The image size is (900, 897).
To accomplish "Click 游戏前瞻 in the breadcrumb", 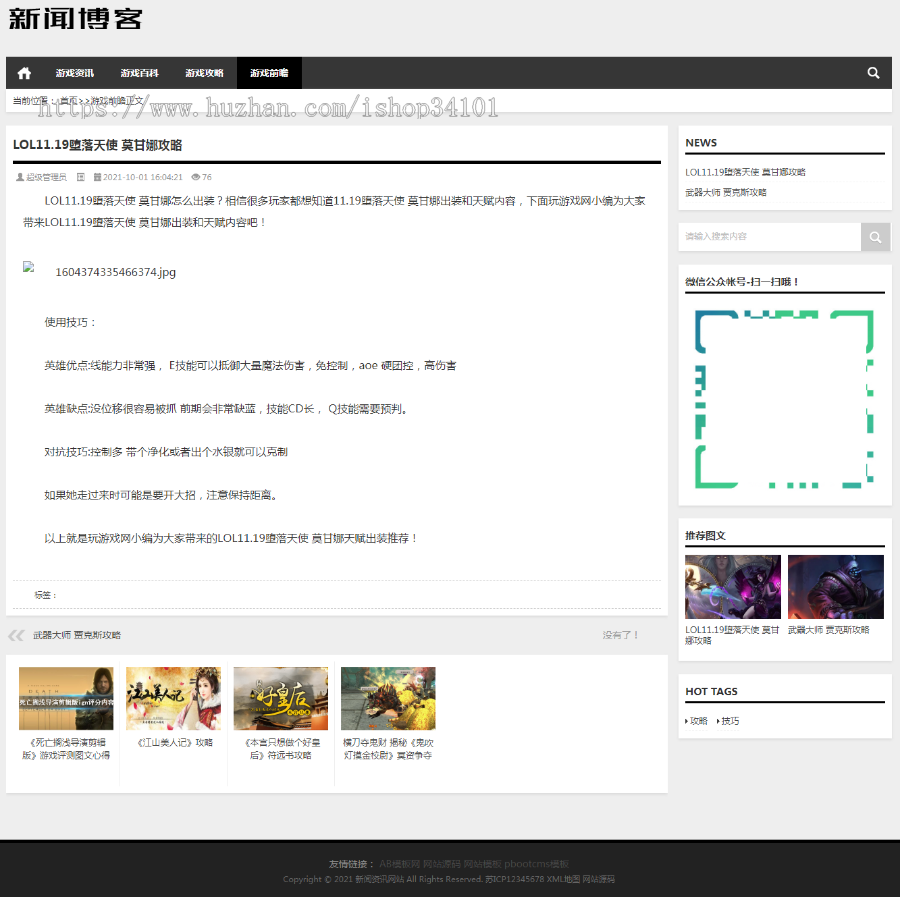I will [108, 100].
